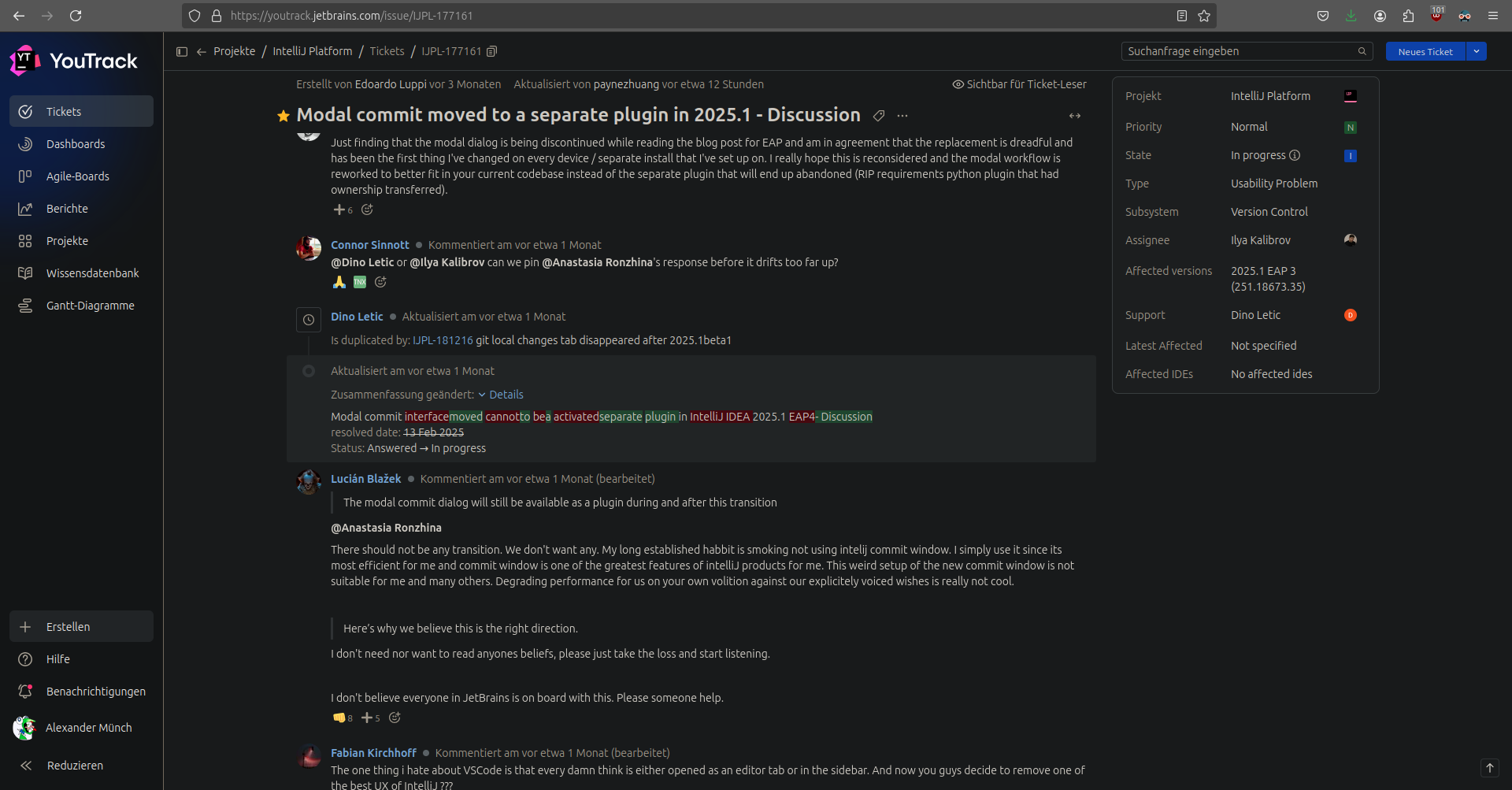Open the more options menu by title
Viewport: 1512px width, 790px height.
coord(902,116)
